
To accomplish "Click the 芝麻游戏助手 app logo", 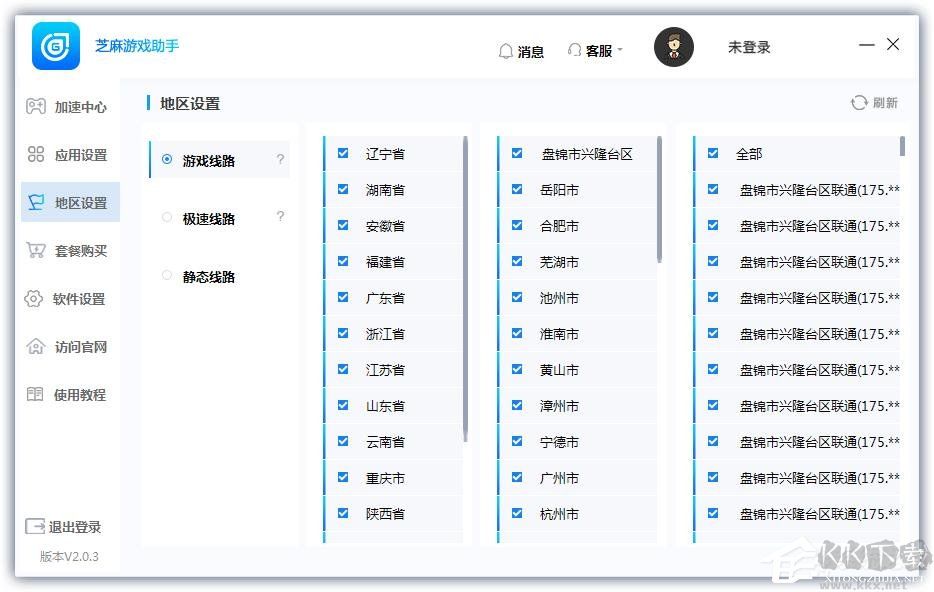I will (55, 47).
